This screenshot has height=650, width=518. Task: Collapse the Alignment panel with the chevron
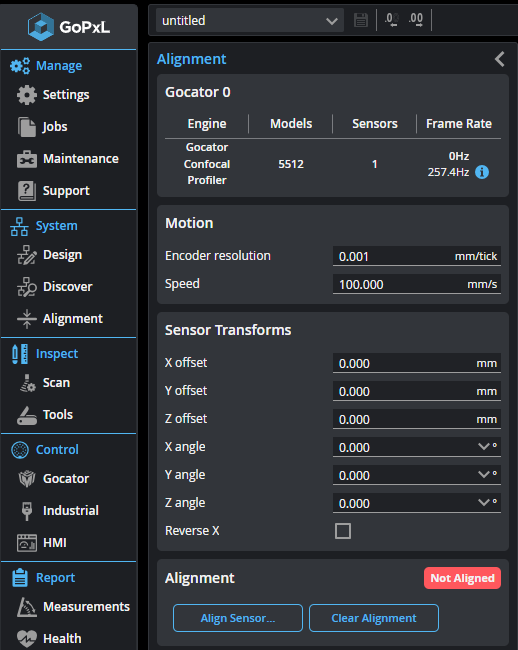pyautogui.click(x=500, y=59)
